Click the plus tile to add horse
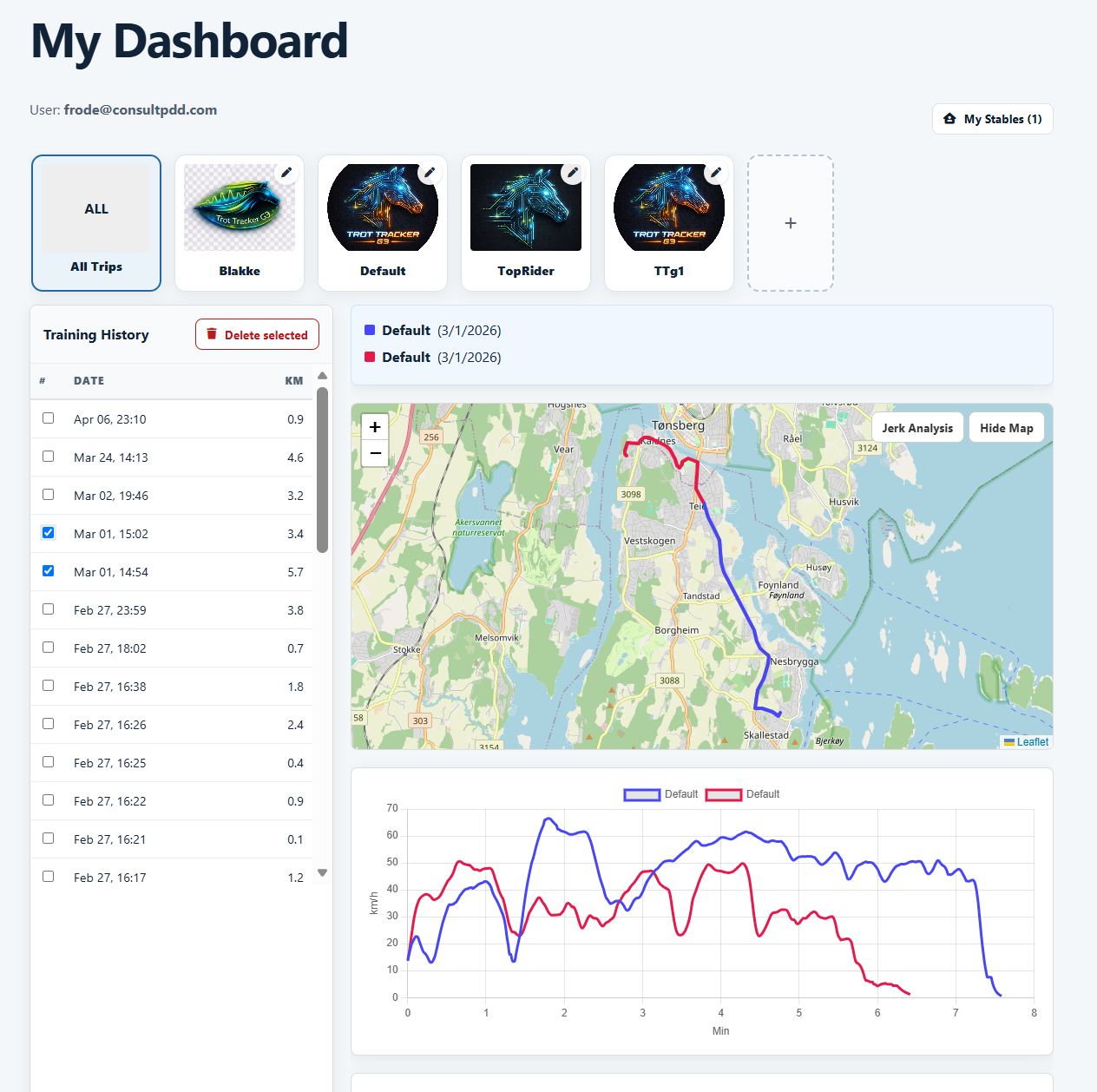1097x1092 pixels. point(791,223)
